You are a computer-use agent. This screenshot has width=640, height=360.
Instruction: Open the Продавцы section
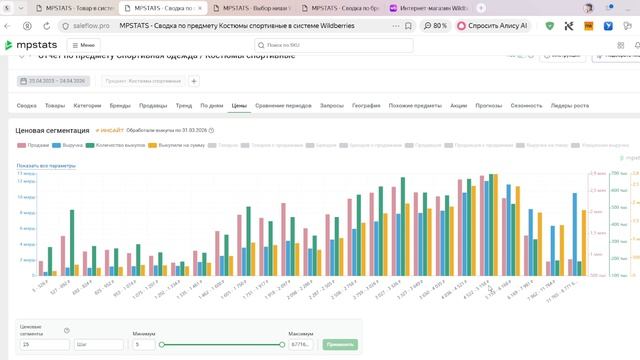click(153, 105)
